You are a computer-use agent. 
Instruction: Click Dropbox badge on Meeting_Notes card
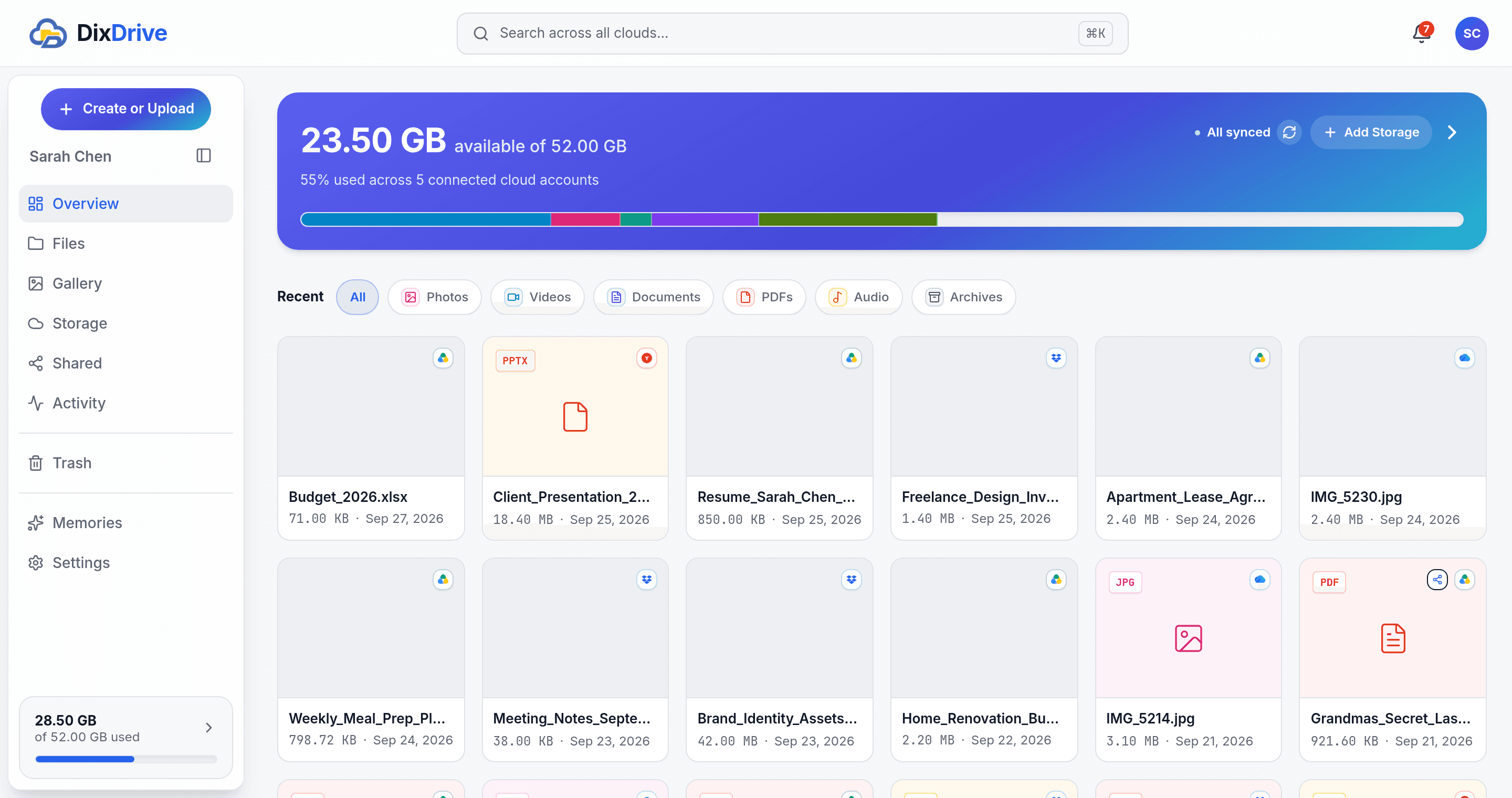[647, 580]
